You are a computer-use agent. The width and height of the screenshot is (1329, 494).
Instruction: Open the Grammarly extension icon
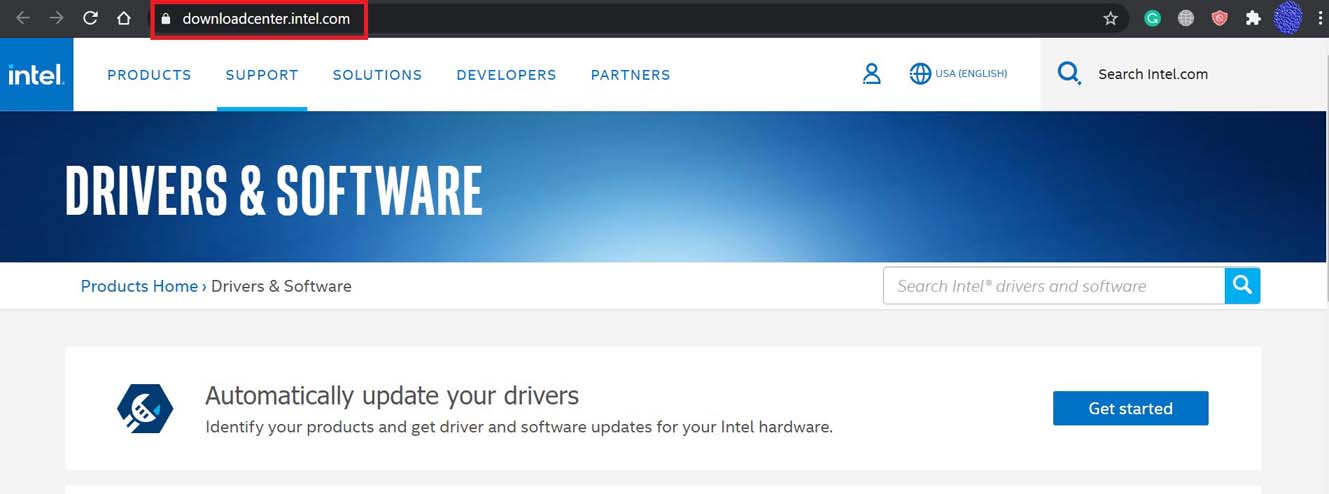[x=1152, y=18]
